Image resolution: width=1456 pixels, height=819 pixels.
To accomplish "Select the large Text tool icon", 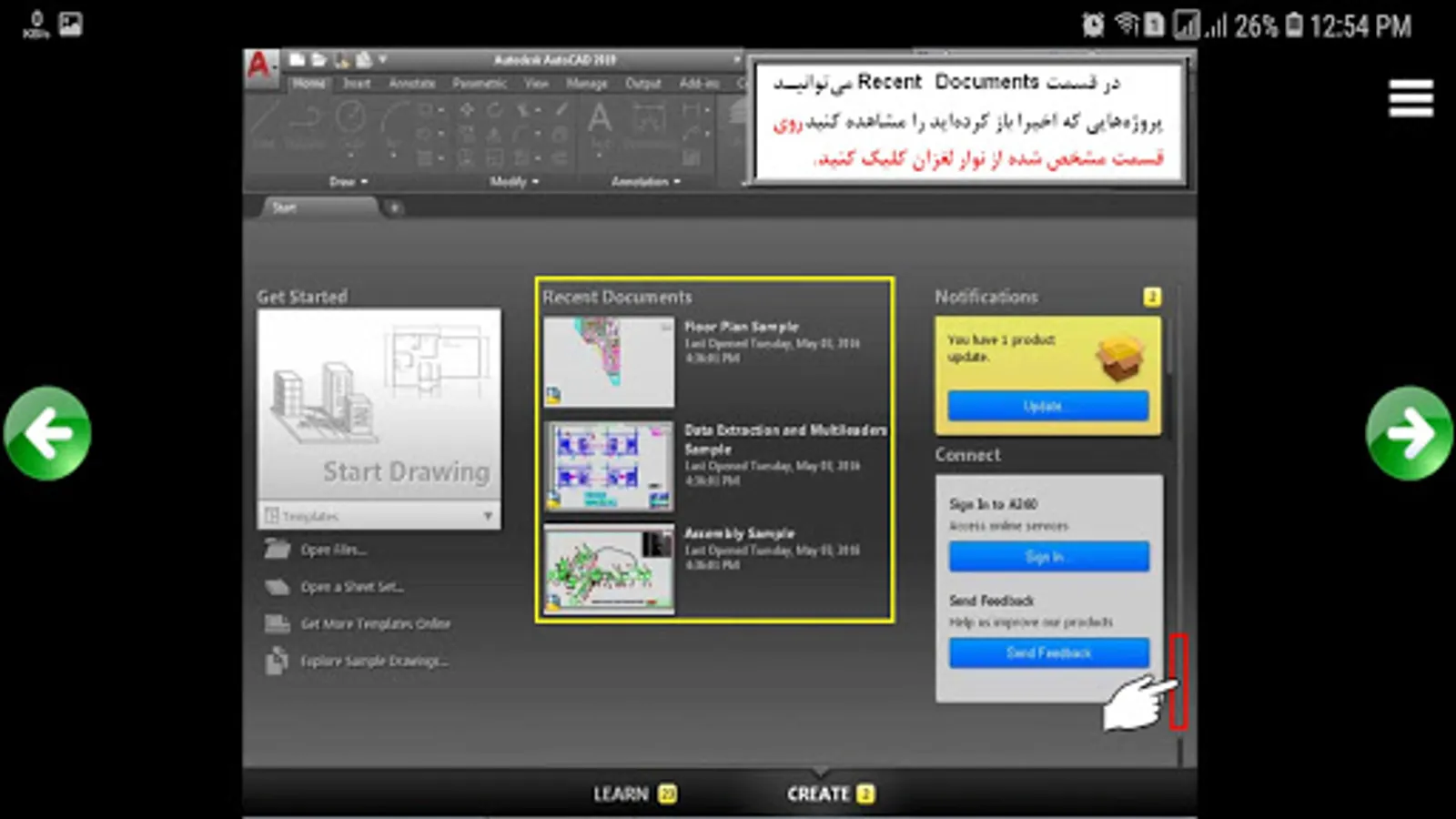I will click(x=600, y=118).
